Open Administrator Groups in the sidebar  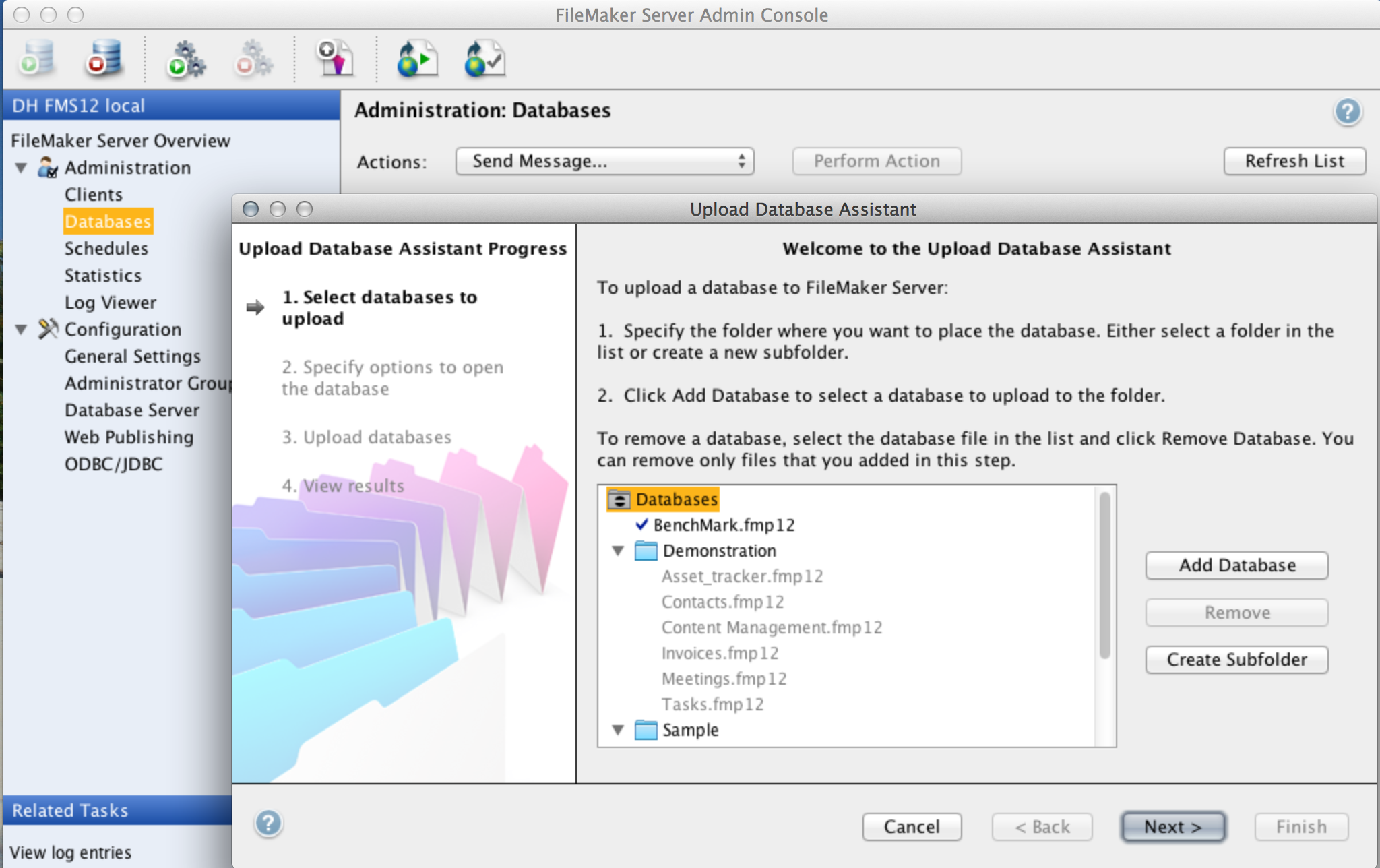pyautogui.click(x=148, y=383)
